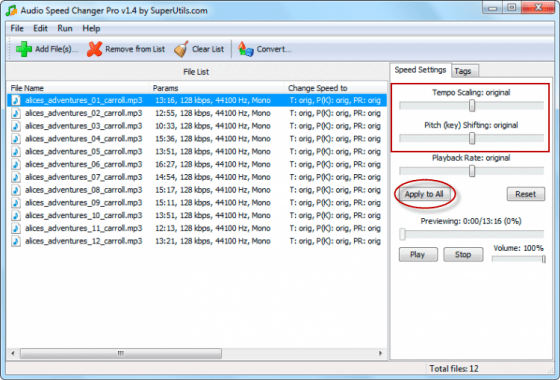This screenshot has width=560, height=380.
Task: Click the scrollbar left arrow
Action: [13, 354]
